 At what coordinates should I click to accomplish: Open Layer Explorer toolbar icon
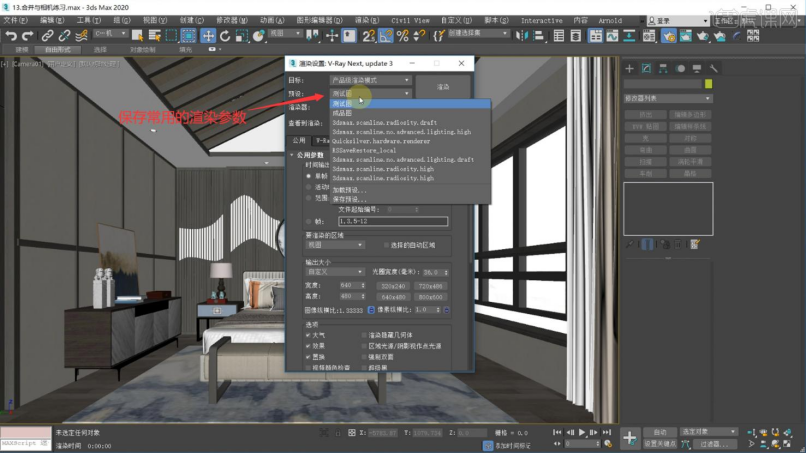pyautogui.click(x=576, y=35)
